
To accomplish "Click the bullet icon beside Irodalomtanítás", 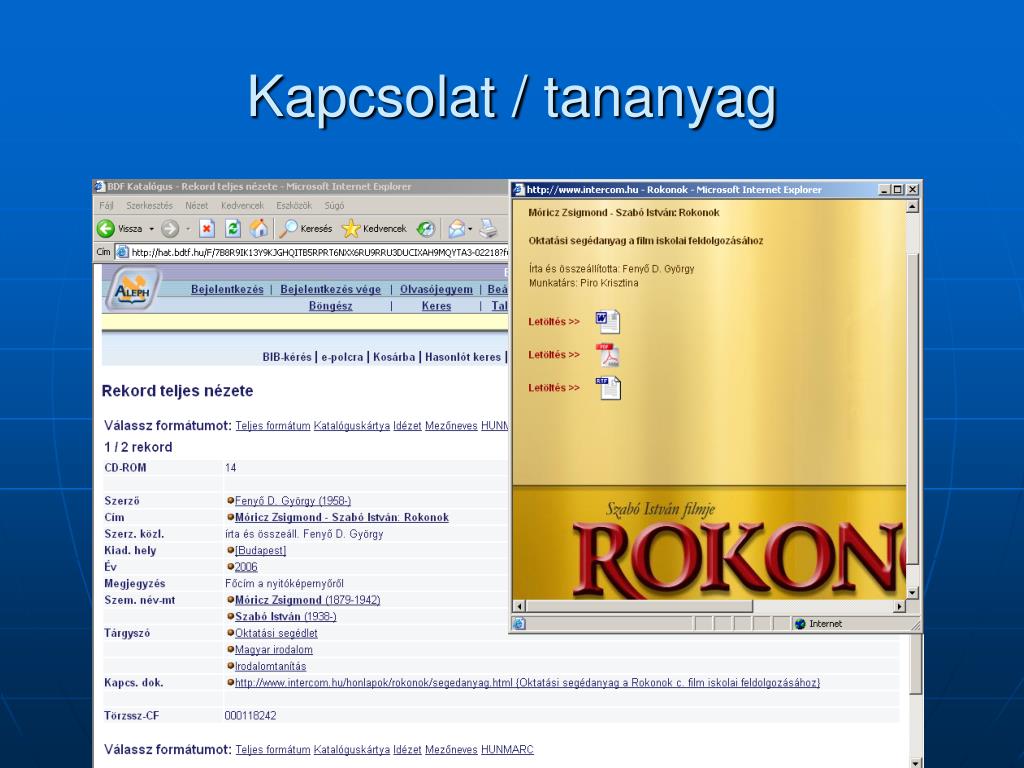I will tap(231, 666).
